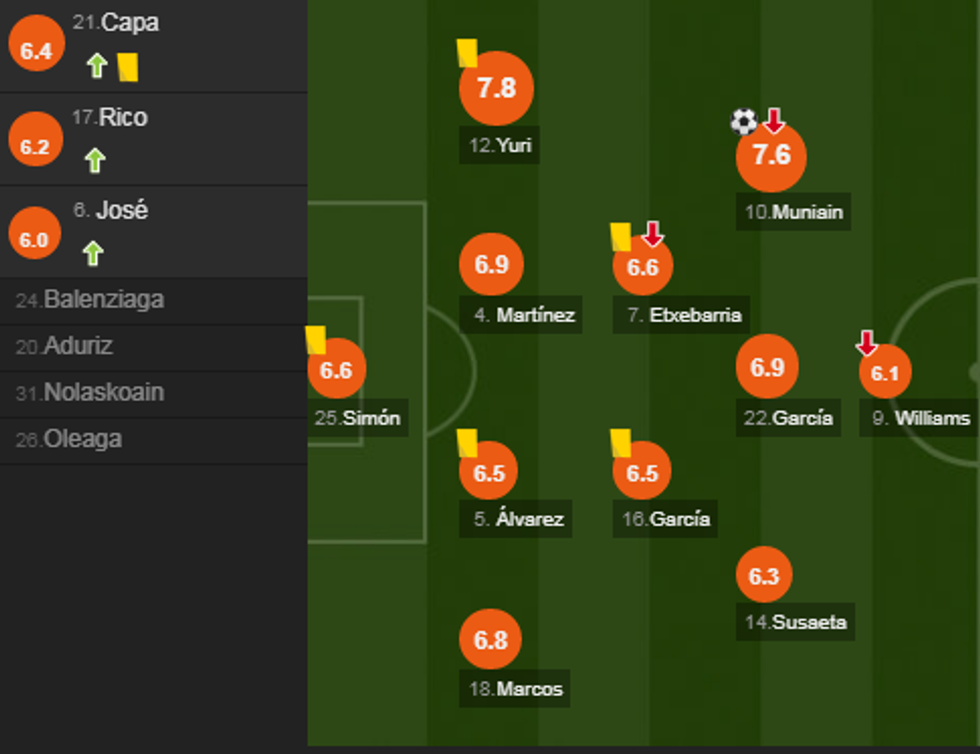Click Rico's green substitution arrow
980x754 pixels.
click(95, 160)
